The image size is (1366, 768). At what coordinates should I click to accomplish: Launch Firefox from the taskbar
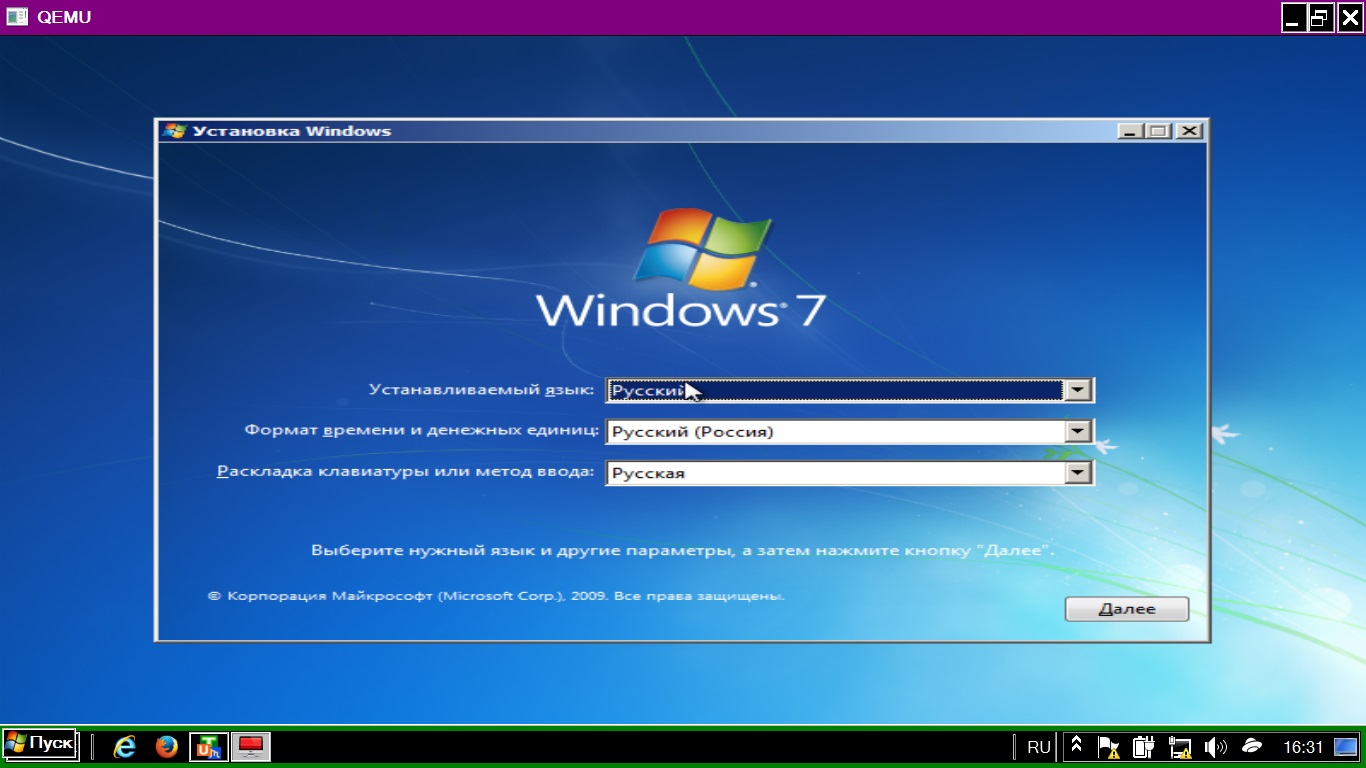pos(167,746)
